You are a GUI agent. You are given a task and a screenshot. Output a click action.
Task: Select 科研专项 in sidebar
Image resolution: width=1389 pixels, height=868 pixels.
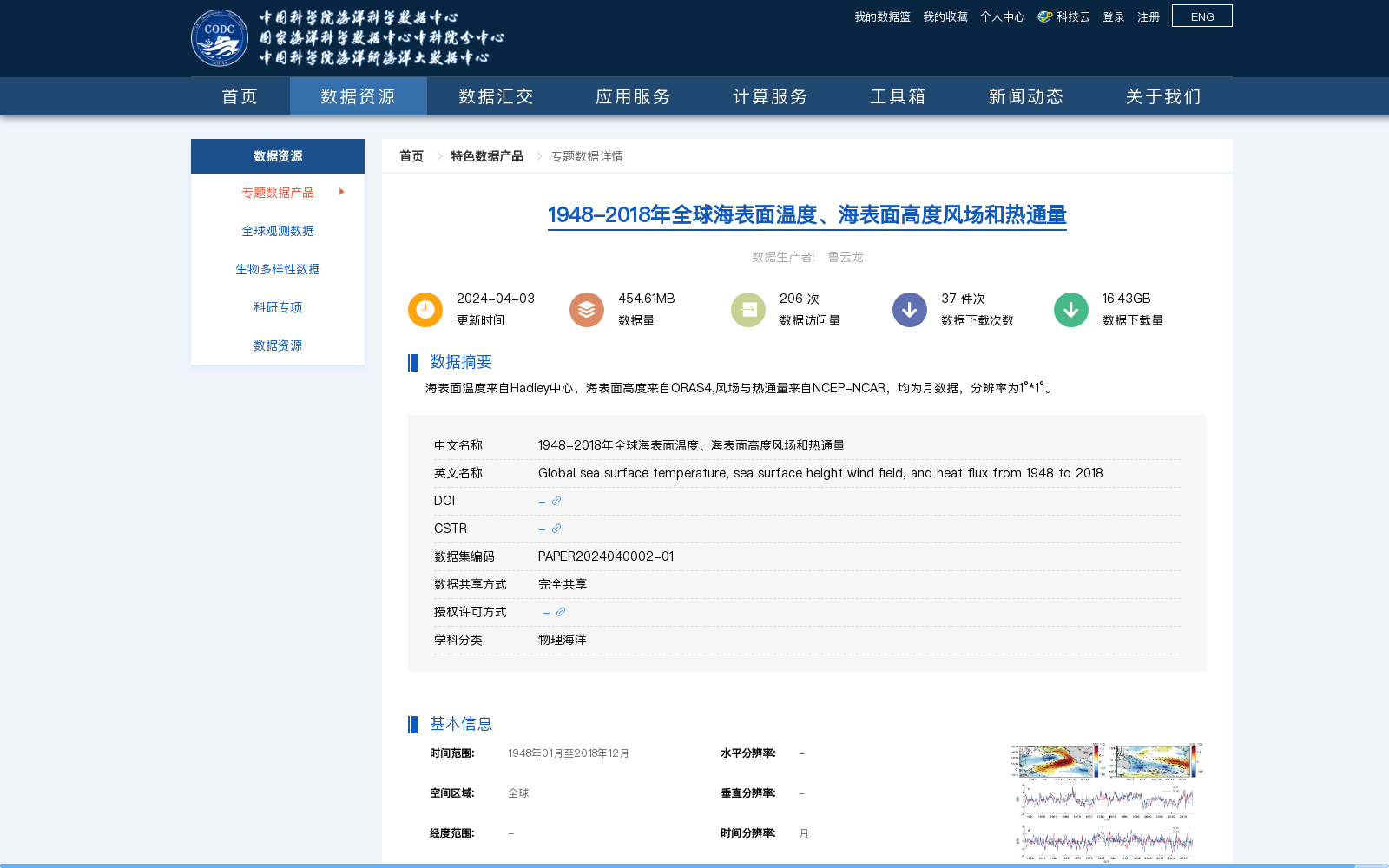278,307
